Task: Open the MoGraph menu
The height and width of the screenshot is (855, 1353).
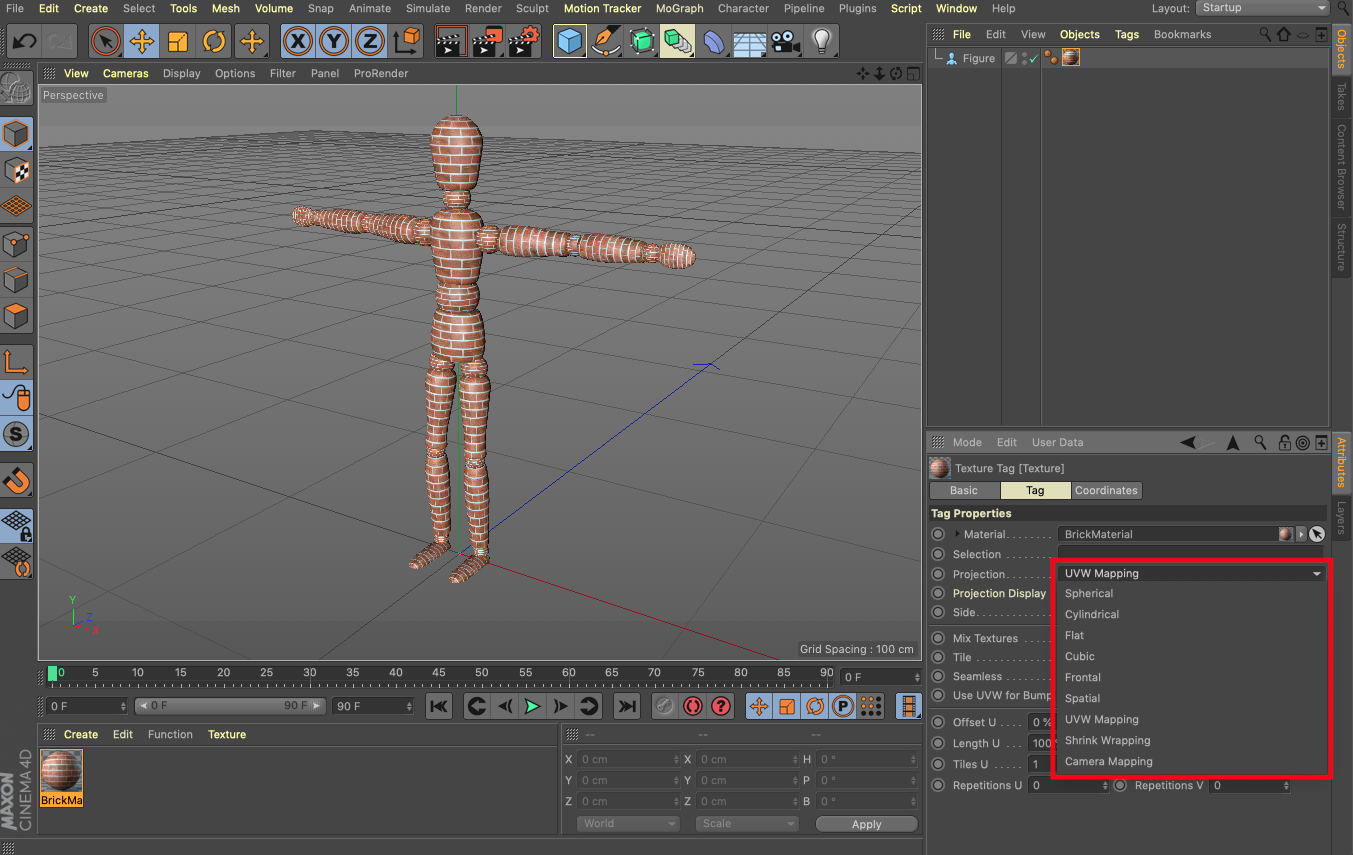Action: (x=680, y=8)
